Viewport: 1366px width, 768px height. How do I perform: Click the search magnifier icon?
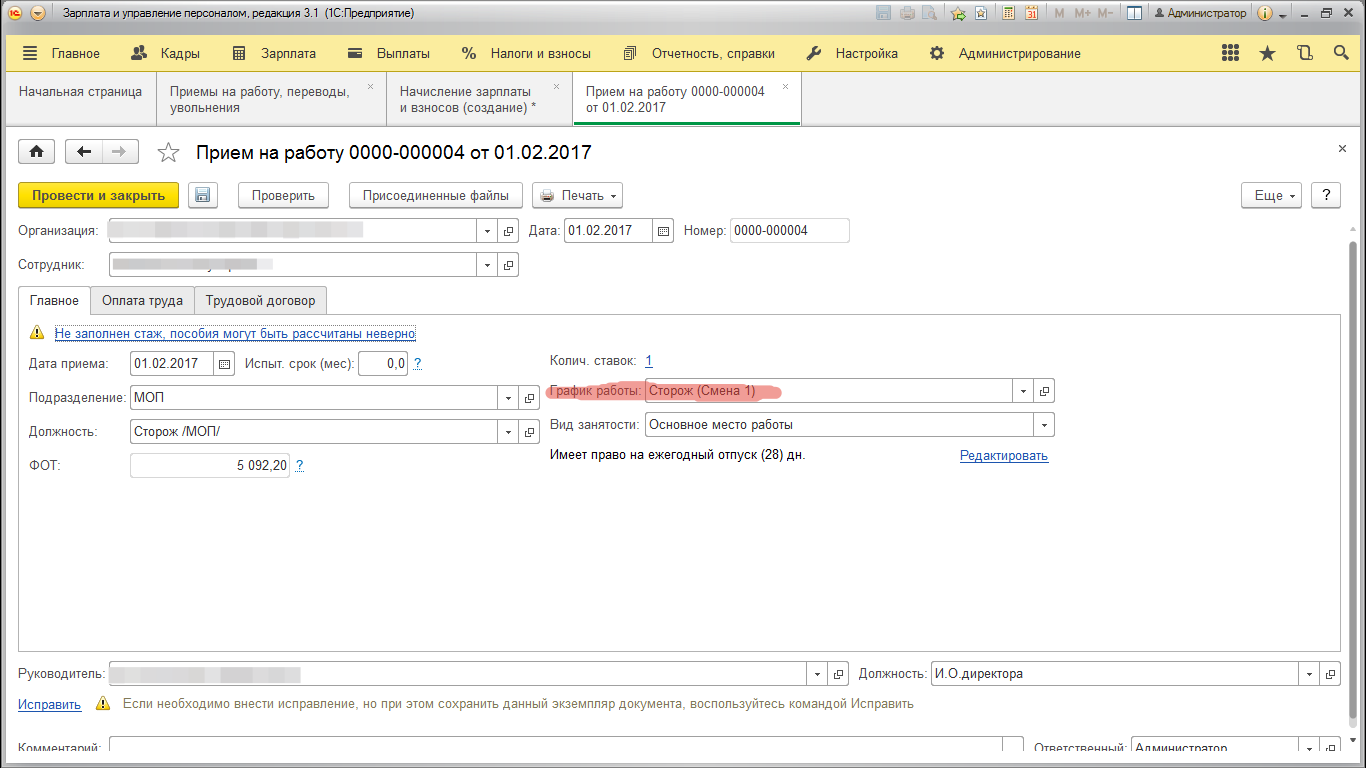tap(1340, 53)
